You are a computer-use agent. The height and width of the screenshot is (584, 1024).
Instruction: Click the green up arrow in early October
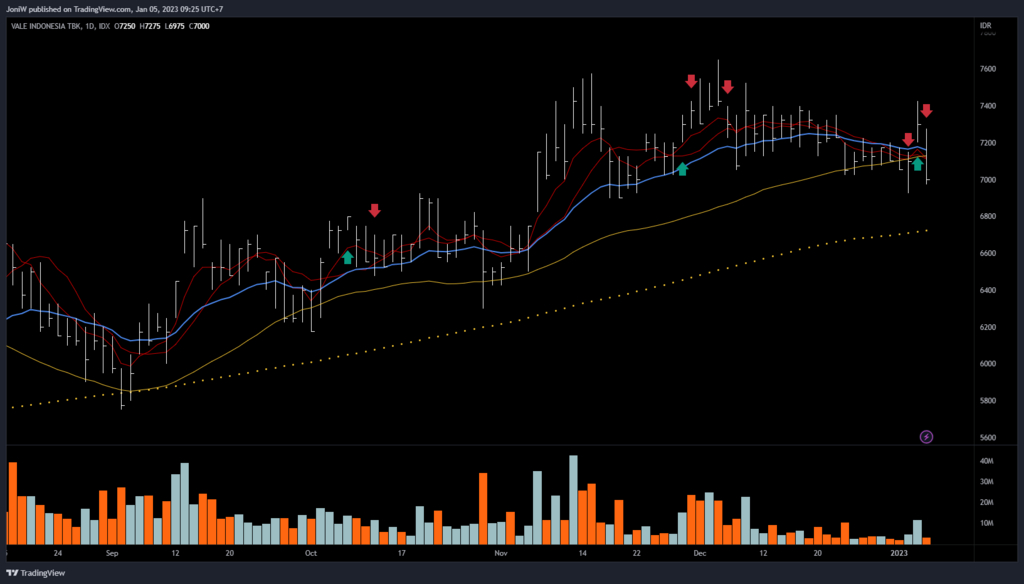347,257
